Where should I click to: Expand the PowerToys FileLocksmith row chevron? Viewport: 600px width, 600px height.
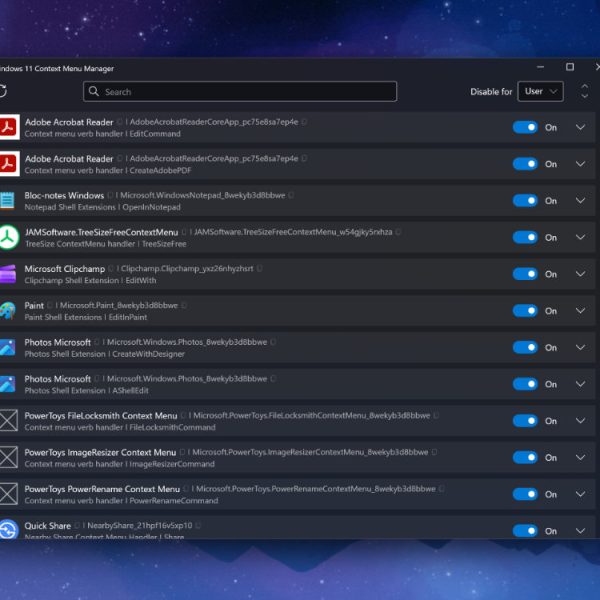coord(580,421)
